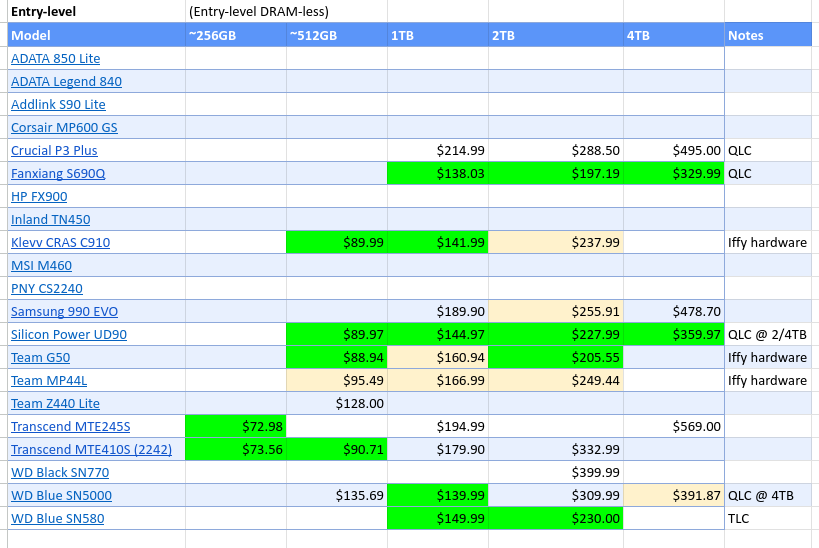819x548 pixels.
Task: Select the ~256GB column header
Action: pyautogui.click(x=236, y=35)
